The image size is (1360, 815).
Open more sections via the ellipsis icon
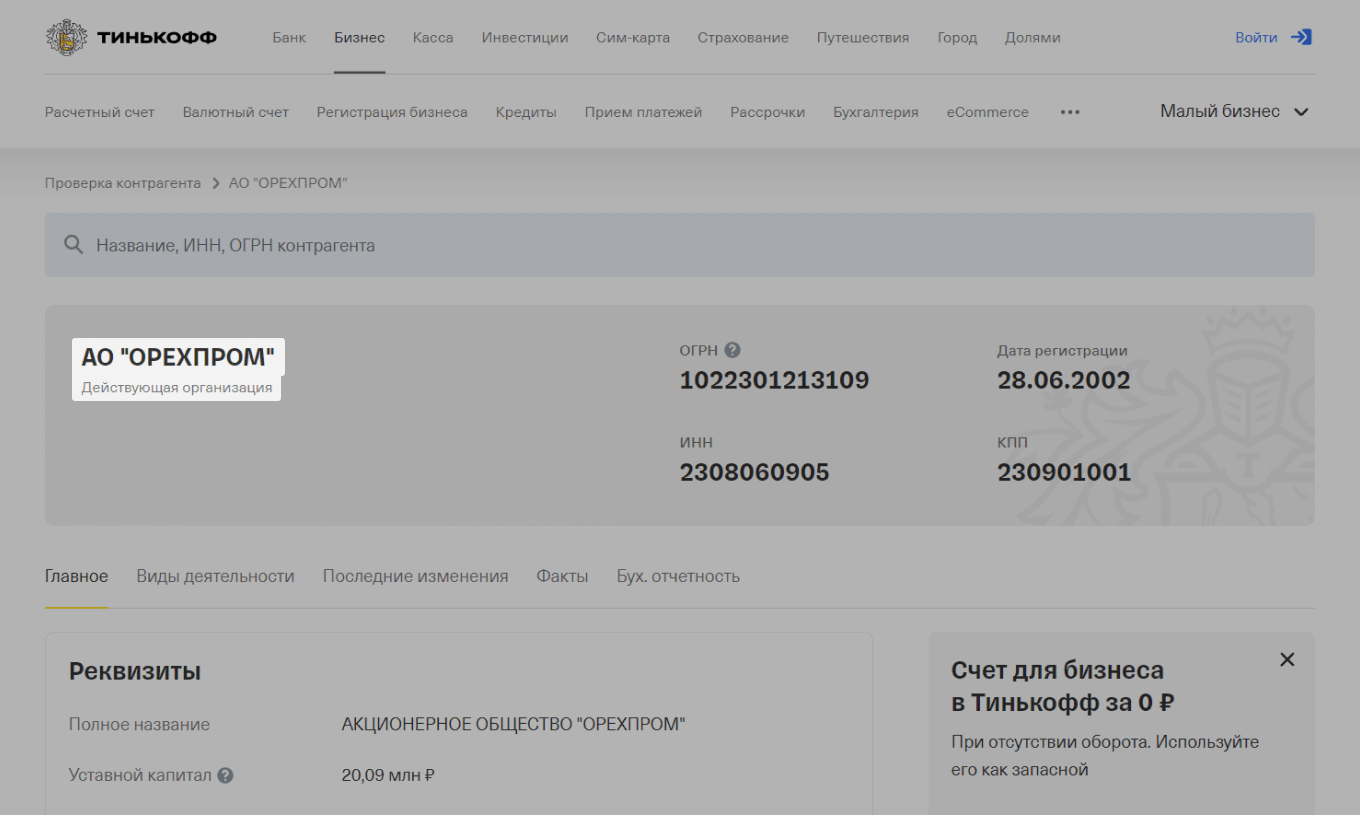(1070, 112)
